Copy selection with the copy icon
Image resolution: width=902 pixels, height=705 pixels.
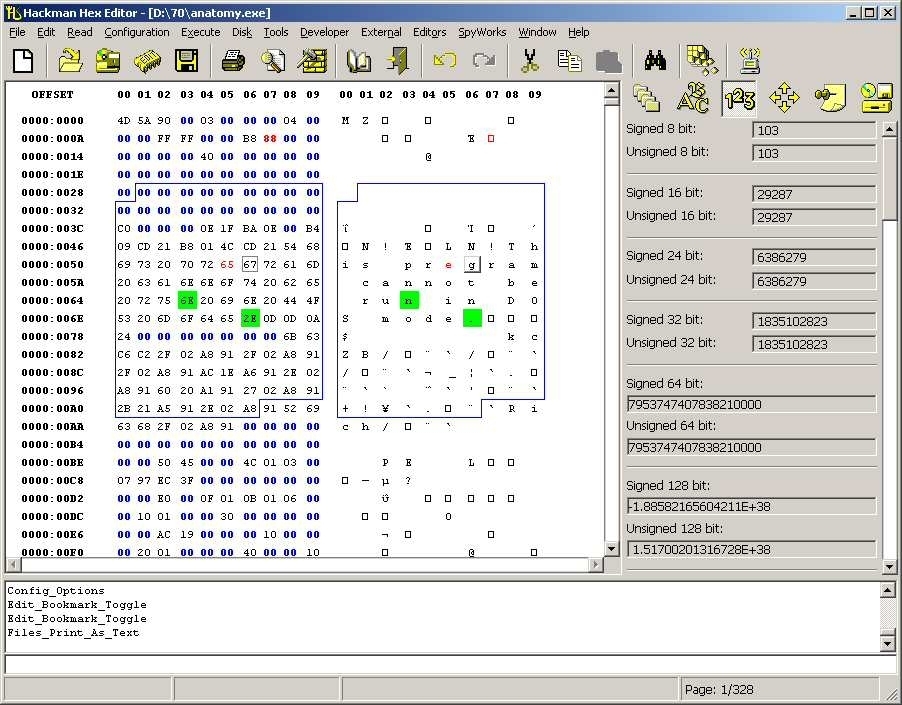570,60
